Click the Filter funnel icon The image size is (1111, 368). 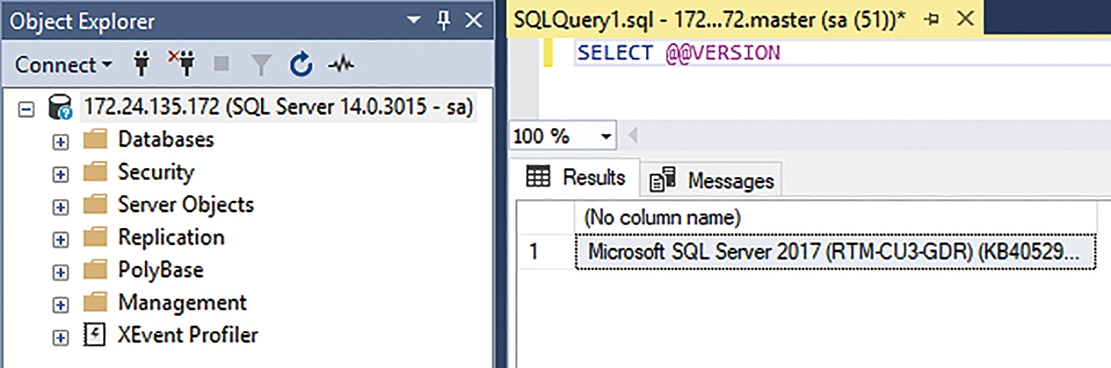(x=261, y=66)
